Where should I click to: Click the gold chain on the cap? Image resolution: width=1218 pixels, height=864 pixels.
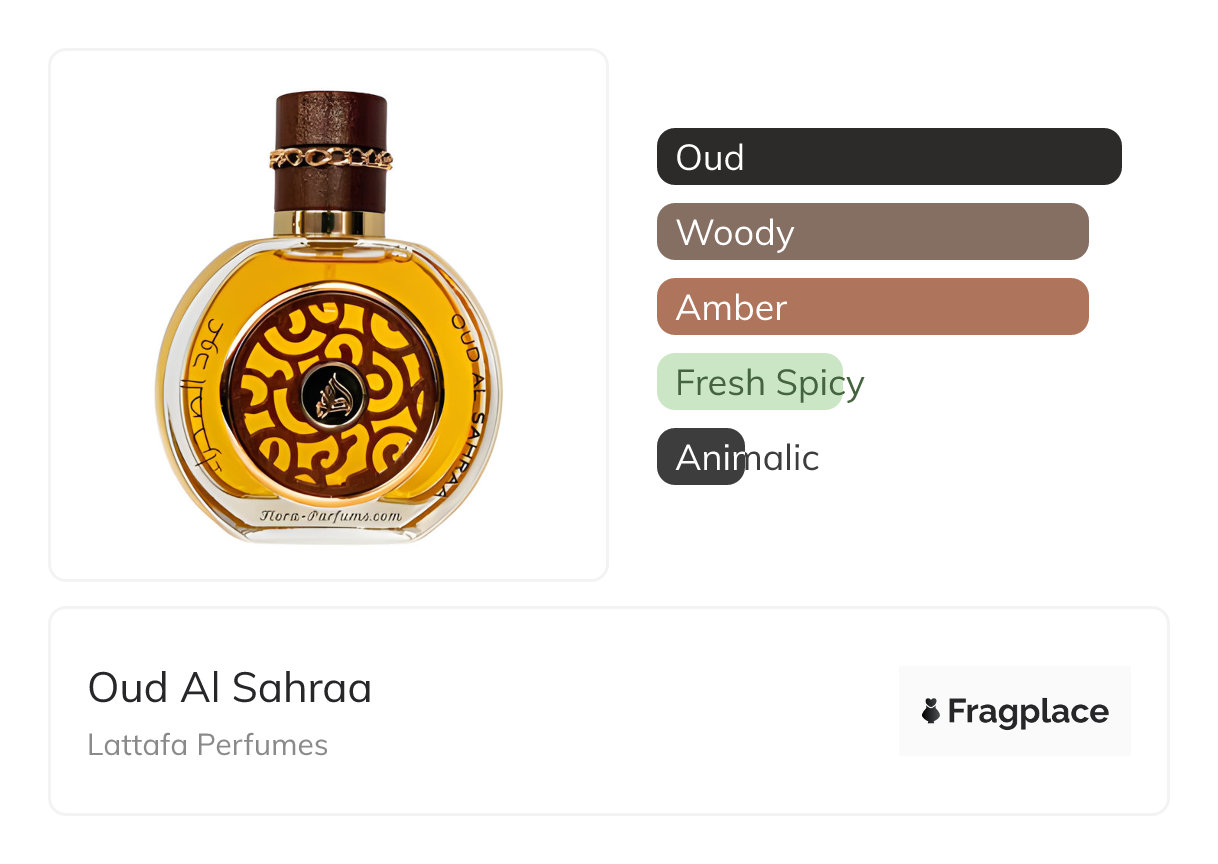point(330,158)
